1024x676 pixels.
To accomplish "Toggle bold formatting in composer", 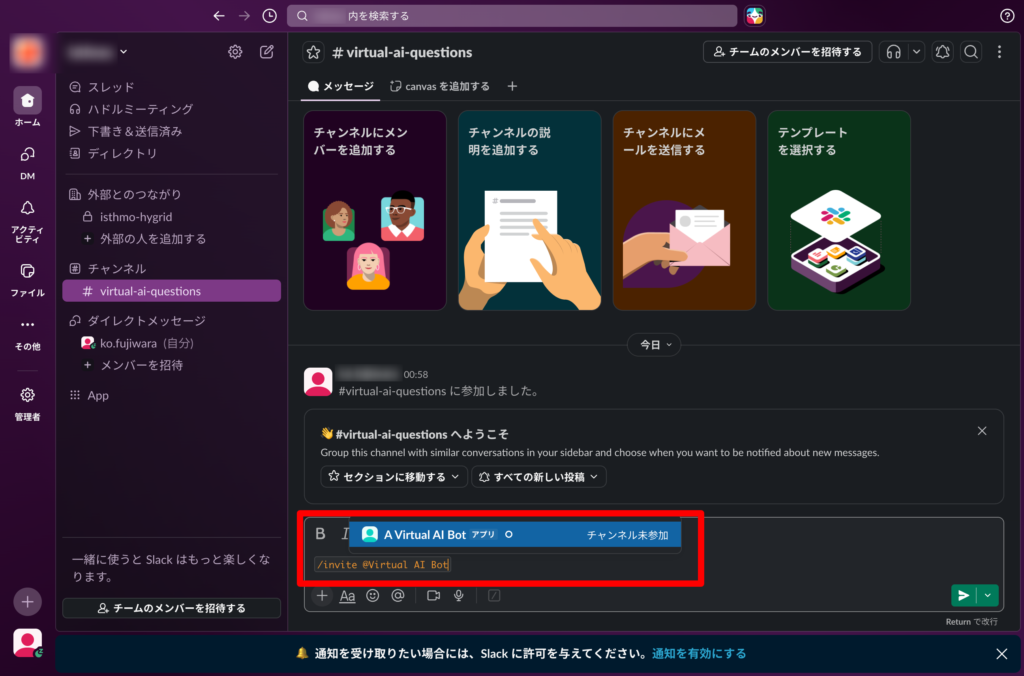I will [x=320, y=534].
